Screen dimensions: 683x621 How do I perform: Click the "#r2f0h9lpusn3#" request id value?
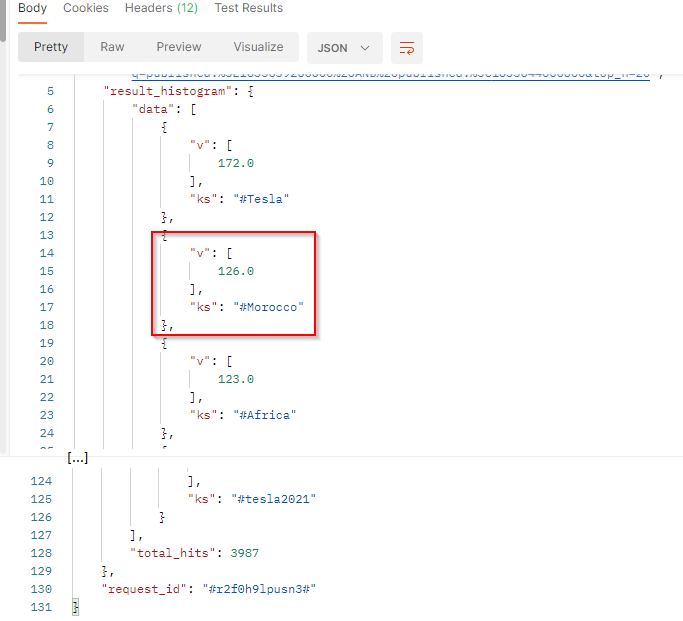pos(259,589)
